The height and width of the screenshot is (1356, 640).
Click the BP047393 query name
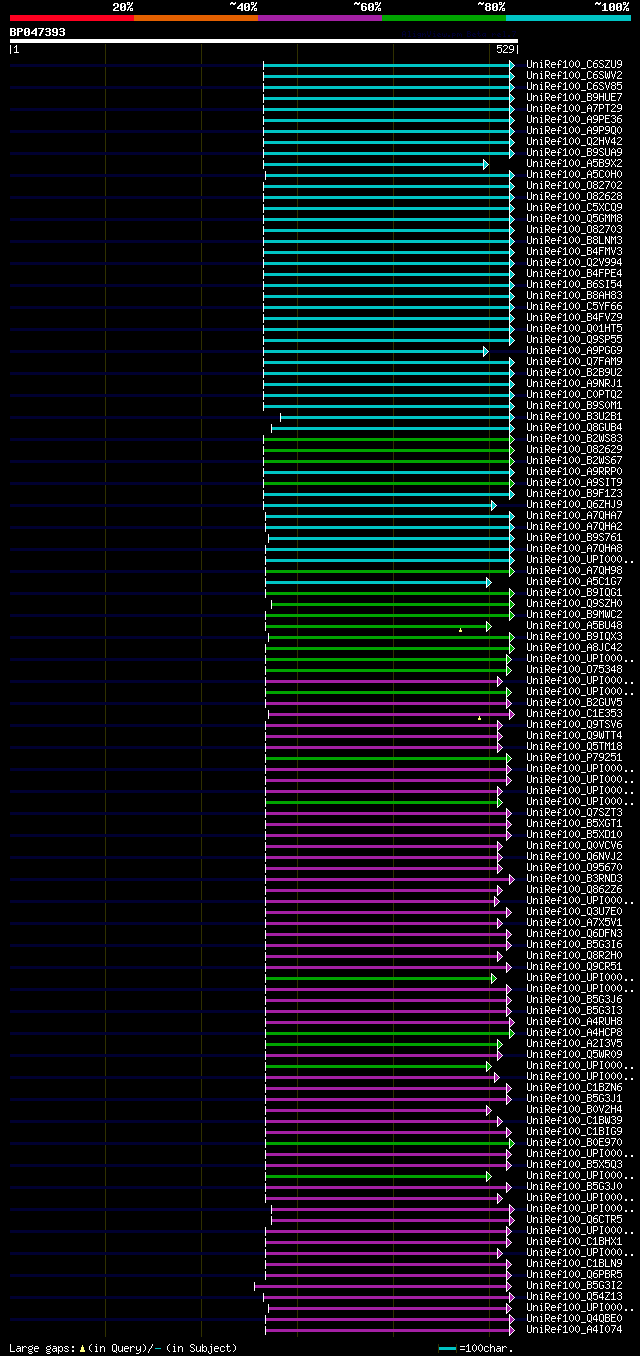coord(38,32)
